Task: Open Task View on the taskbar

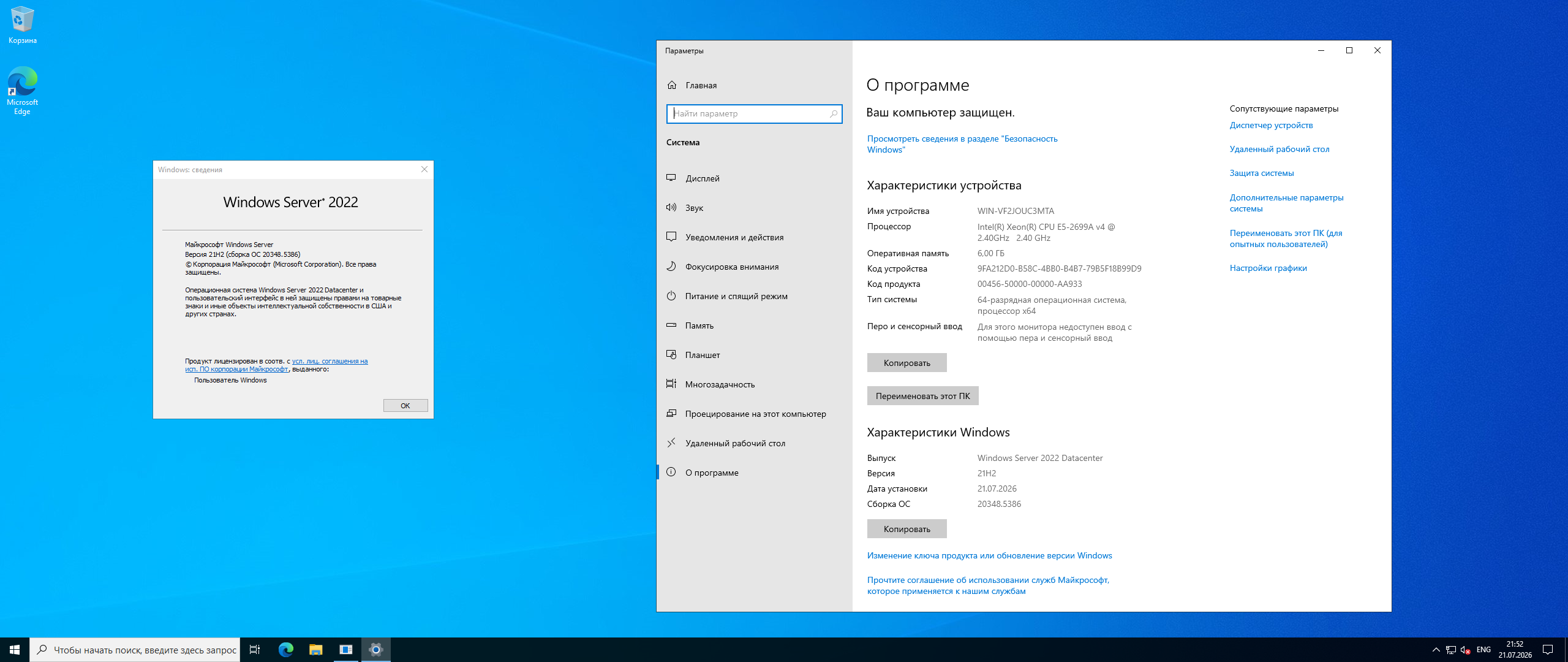Action: click(255, 650)
